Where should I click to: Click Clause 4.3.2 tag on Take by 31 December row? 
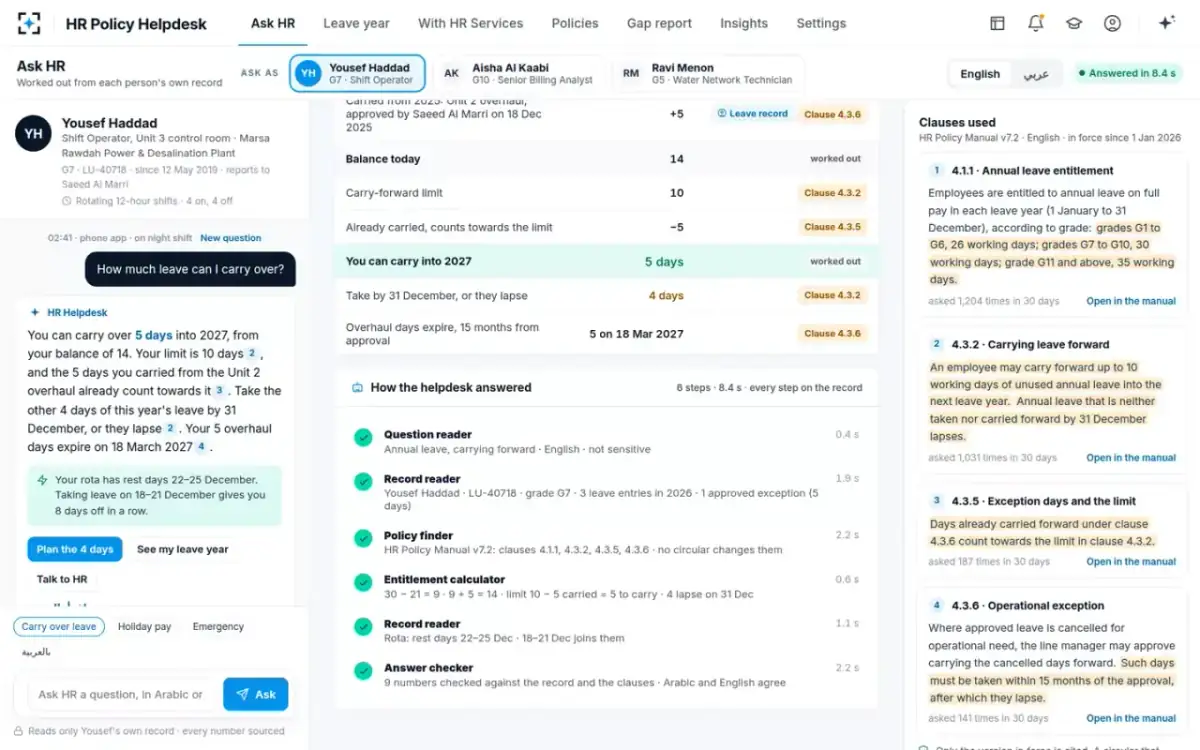click(833, 295)
